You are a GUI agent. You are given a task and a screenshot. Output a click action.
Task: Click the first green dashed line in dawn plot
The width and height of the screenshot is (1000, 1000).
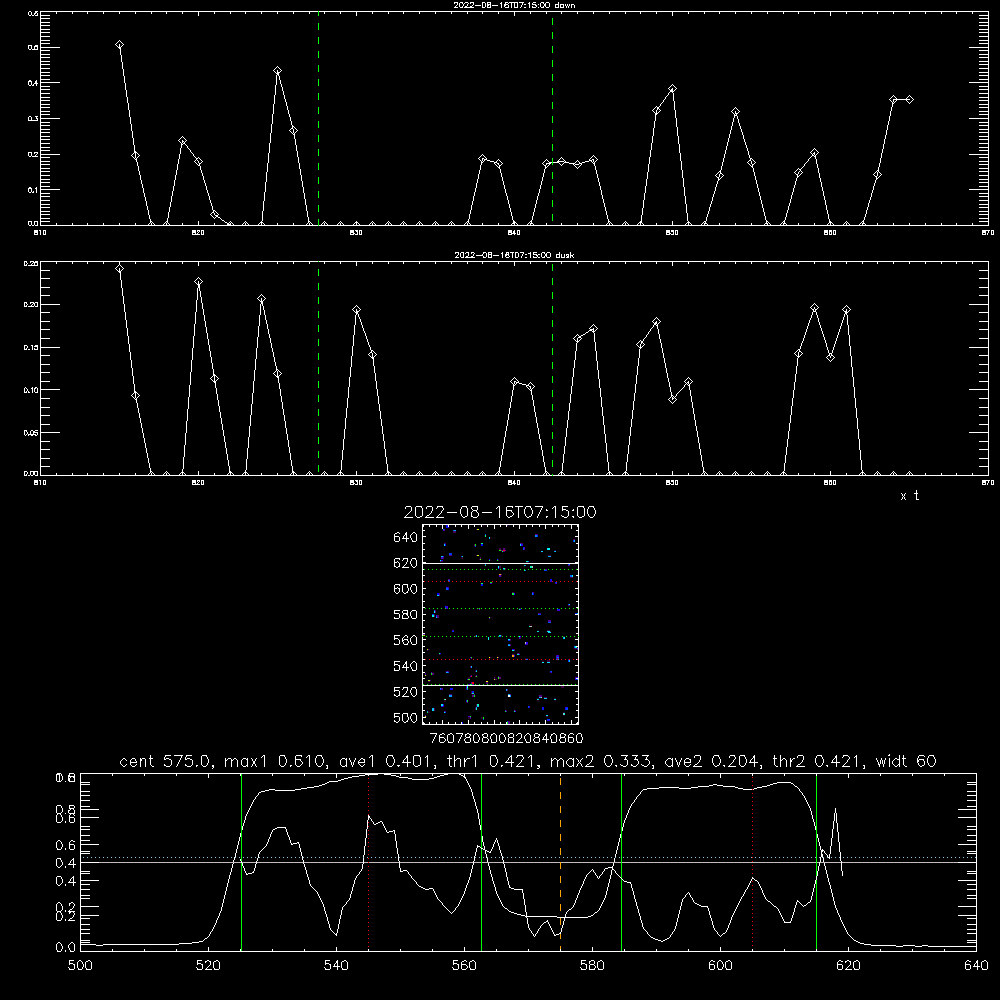tap(318, 119)
